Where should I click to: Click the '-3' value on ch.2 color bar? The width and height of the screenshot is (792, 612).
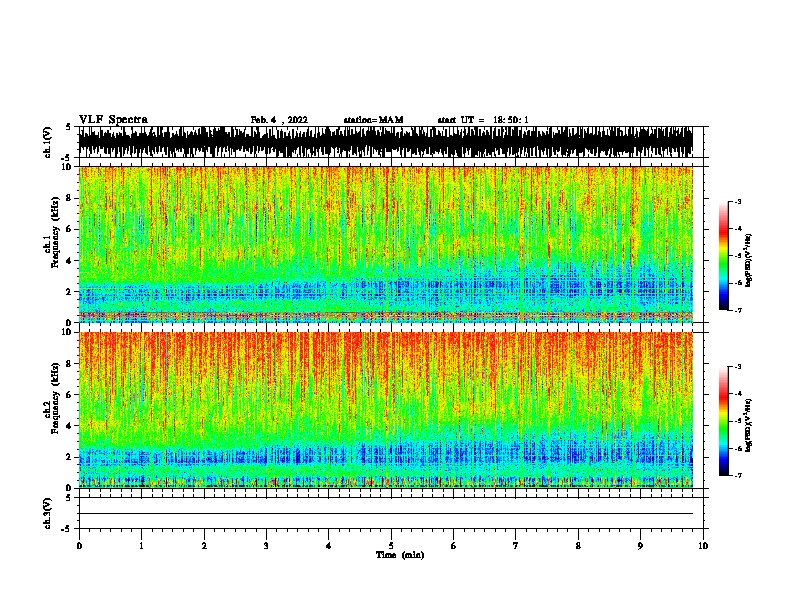[x=737, y=367]
